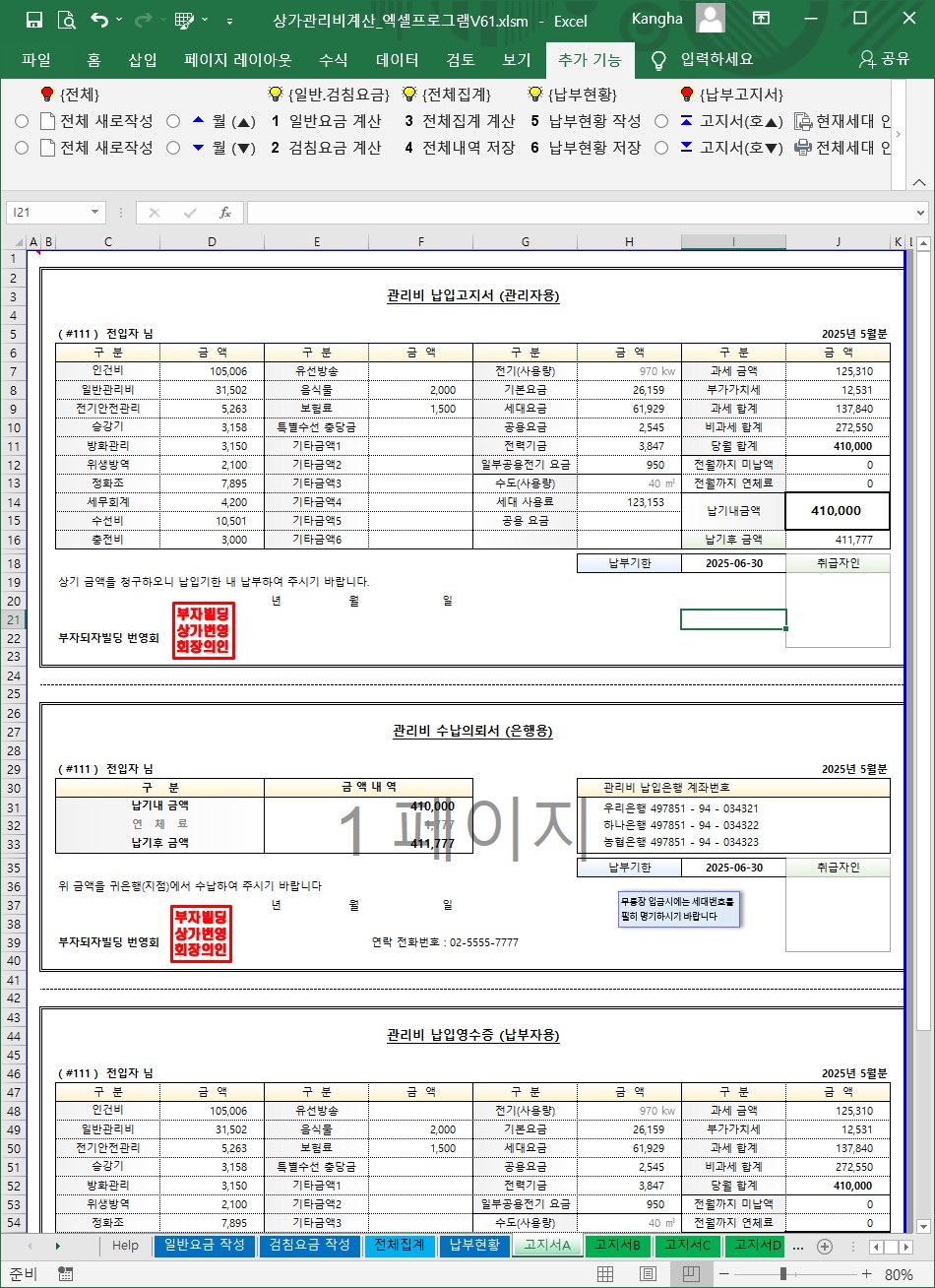
Task: Click the macro record icon in status bar
Action: click(66, 1274)
